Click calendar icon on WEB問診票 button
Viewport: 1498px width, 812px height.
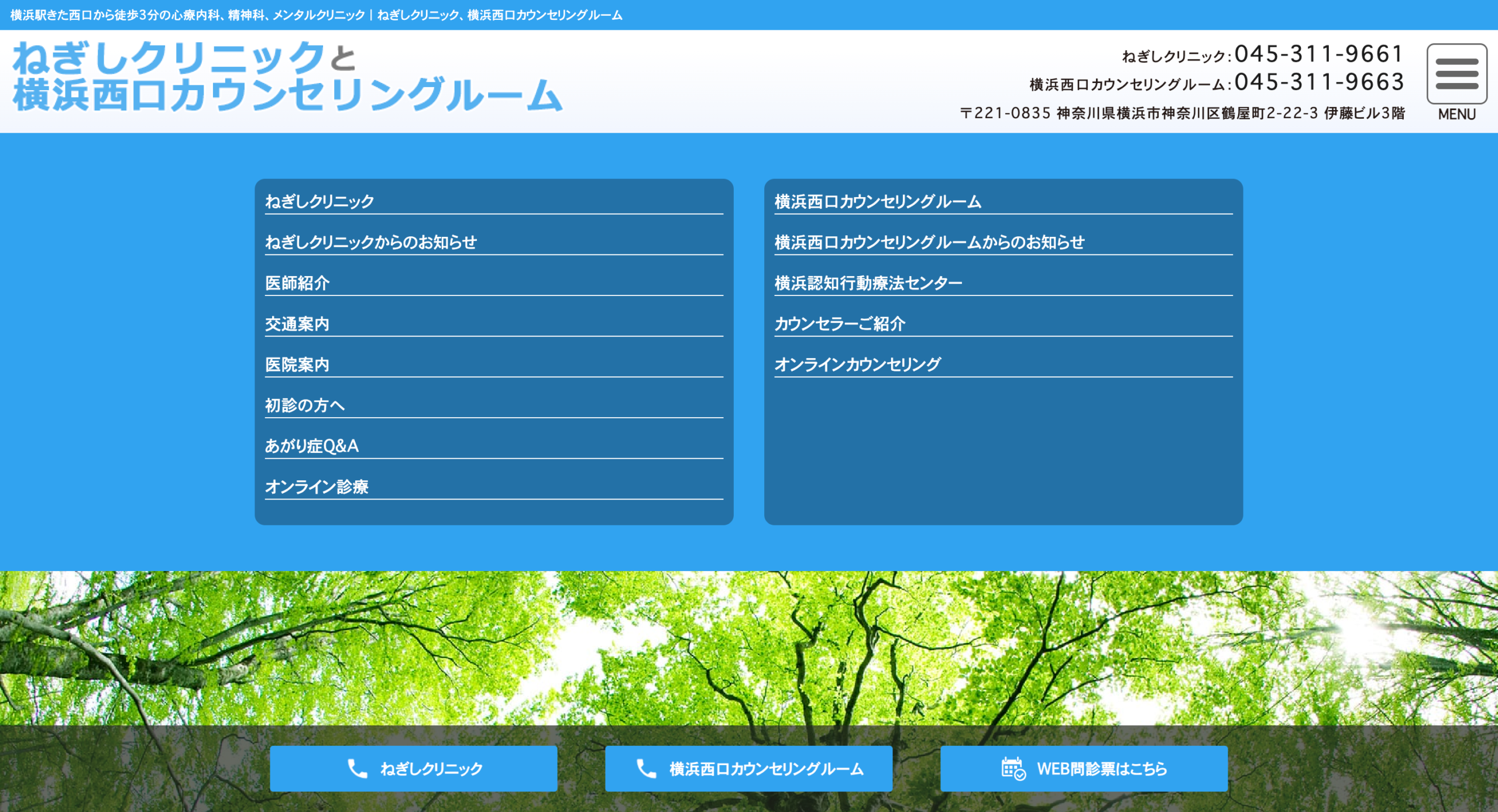1013,768
